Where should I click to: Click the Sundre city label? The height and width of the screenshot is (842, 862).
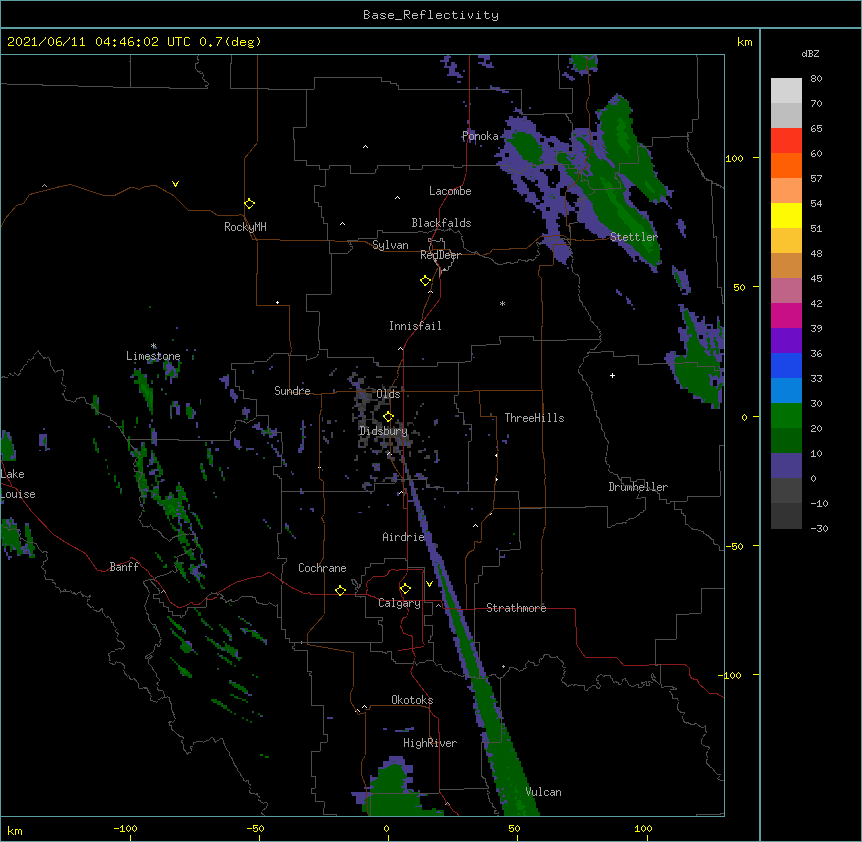tap(292, 391)
